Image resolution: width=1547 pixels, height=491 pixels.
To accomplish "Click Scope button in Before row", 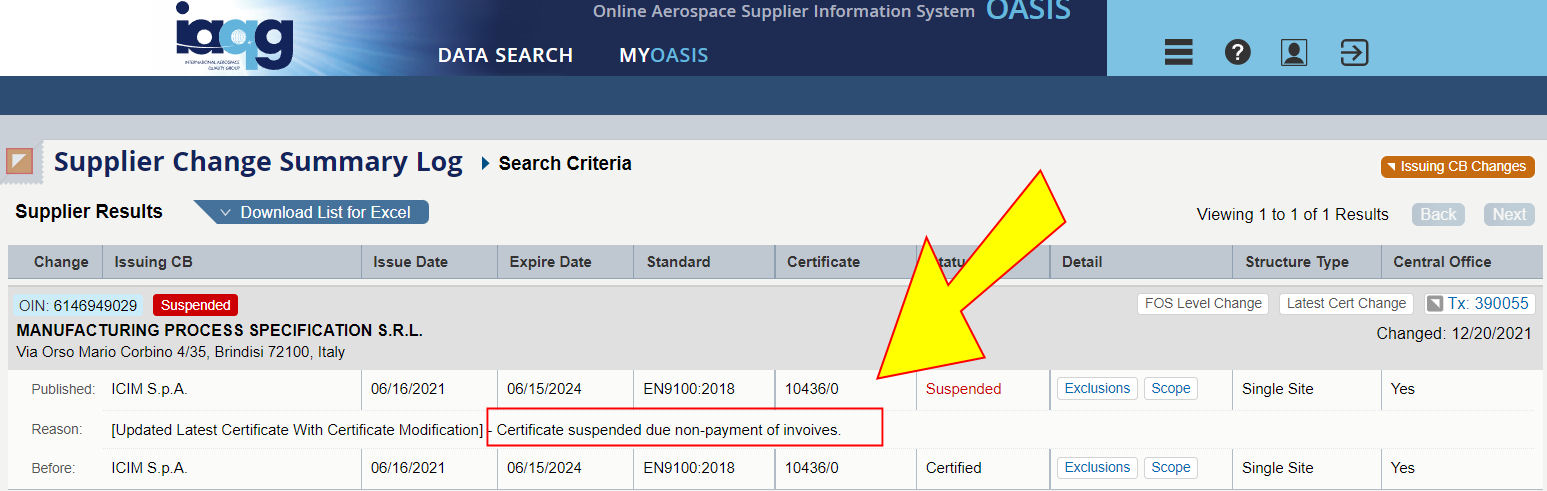I will pos(1170,468).
